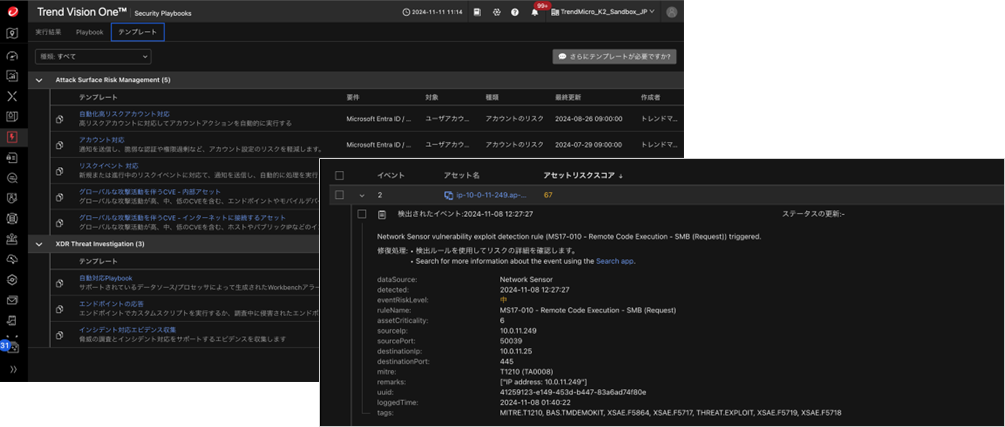Click さらにテンプレートが必要ですか? button
Screen dimensions: 1005x427
point(615,56)
